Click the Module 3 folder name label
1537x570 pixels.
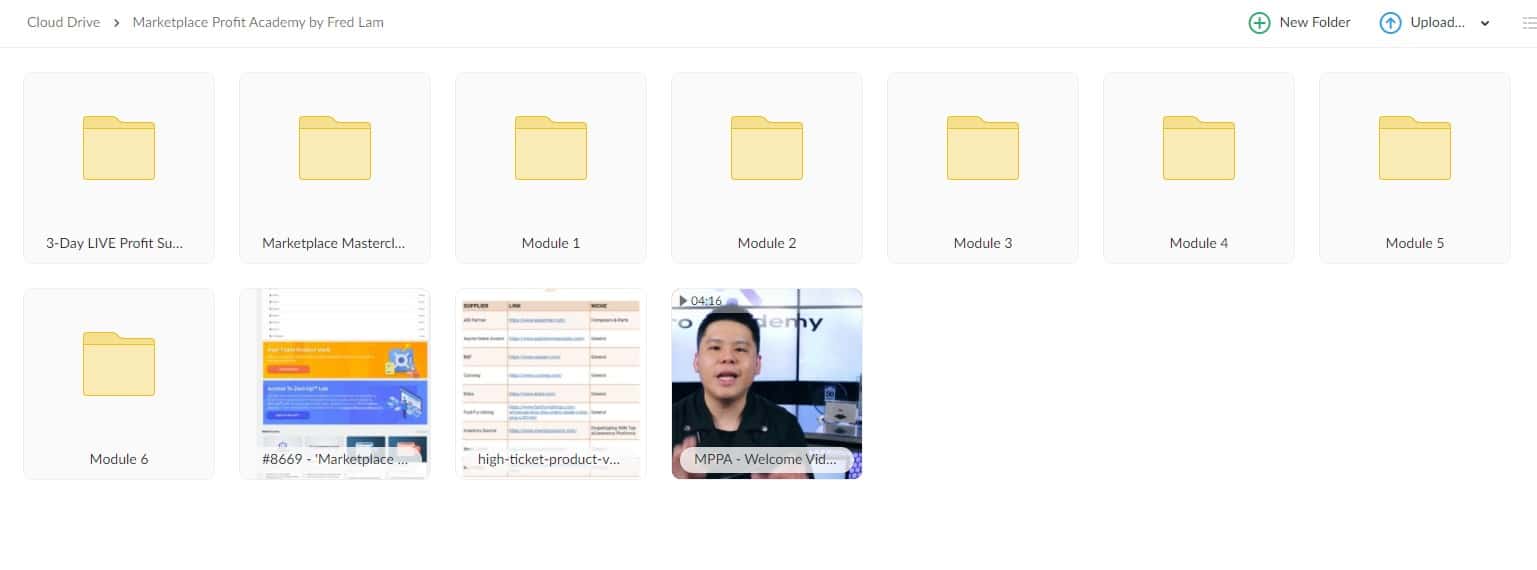click(983, 243)
